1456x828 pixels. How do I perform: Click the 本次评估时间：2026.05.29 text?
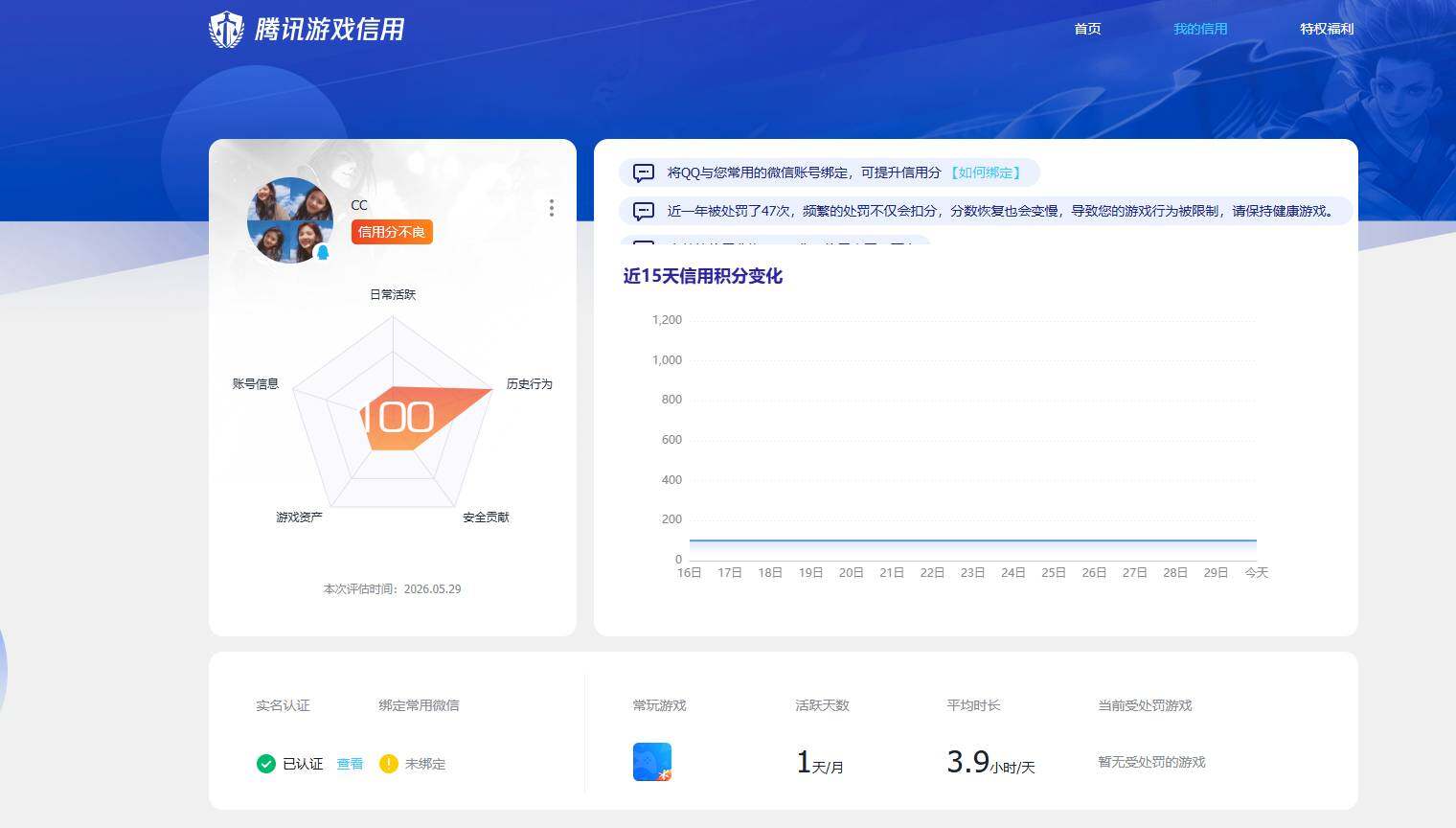393,589
